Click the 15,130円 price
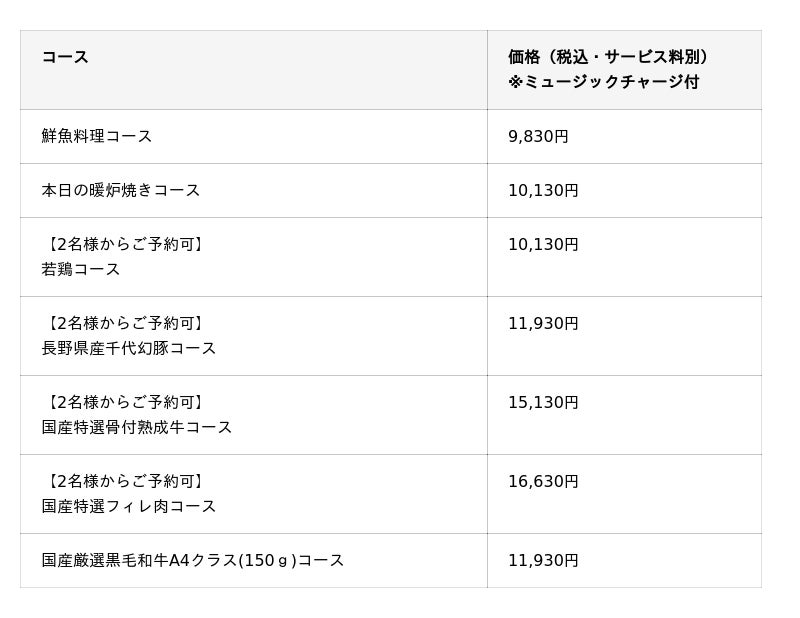The image size is (800, 618). click(543, 402)
